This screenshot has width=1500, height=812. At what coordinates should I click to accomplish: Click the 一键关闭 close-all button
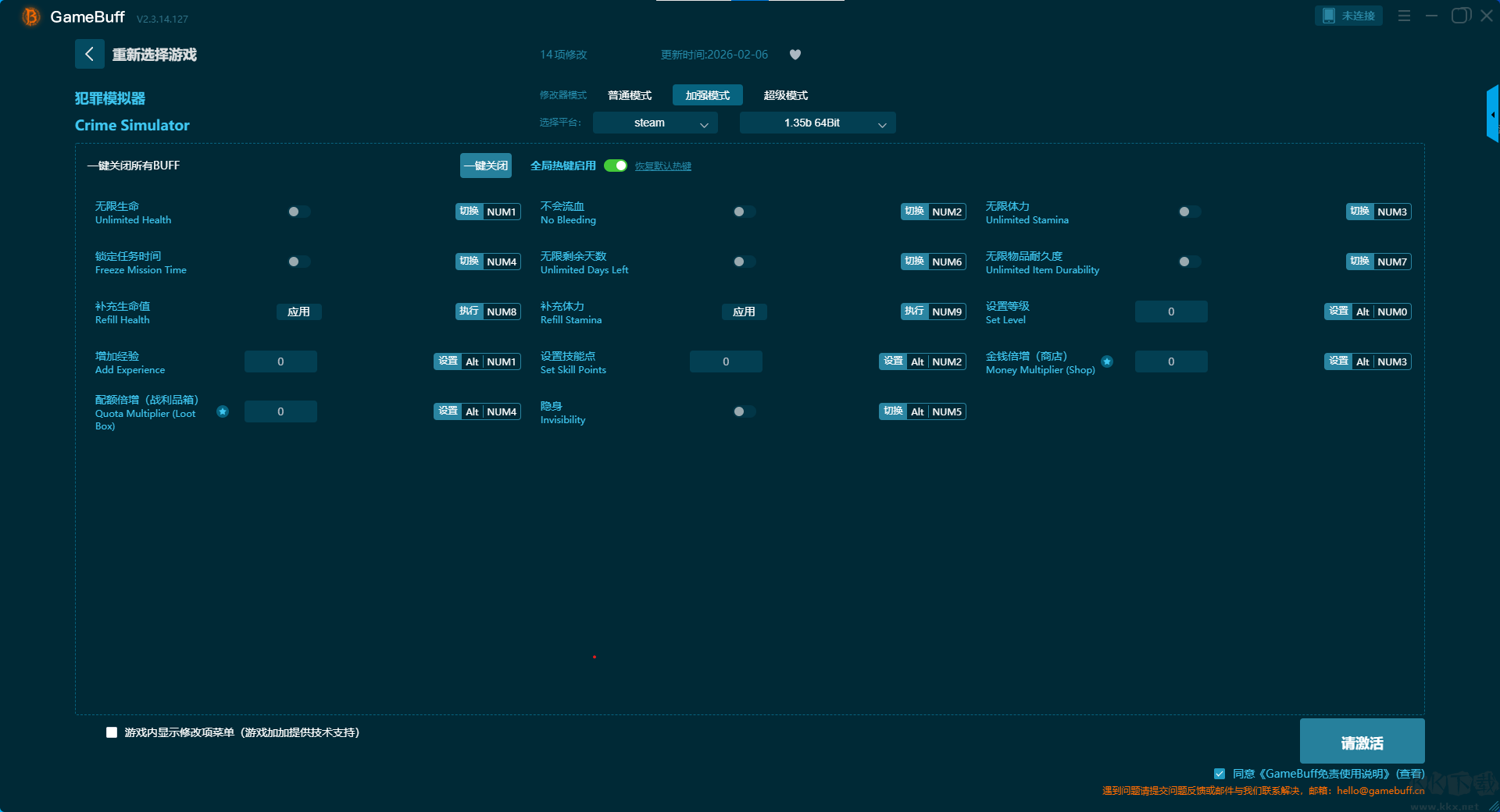pos(485,166)
